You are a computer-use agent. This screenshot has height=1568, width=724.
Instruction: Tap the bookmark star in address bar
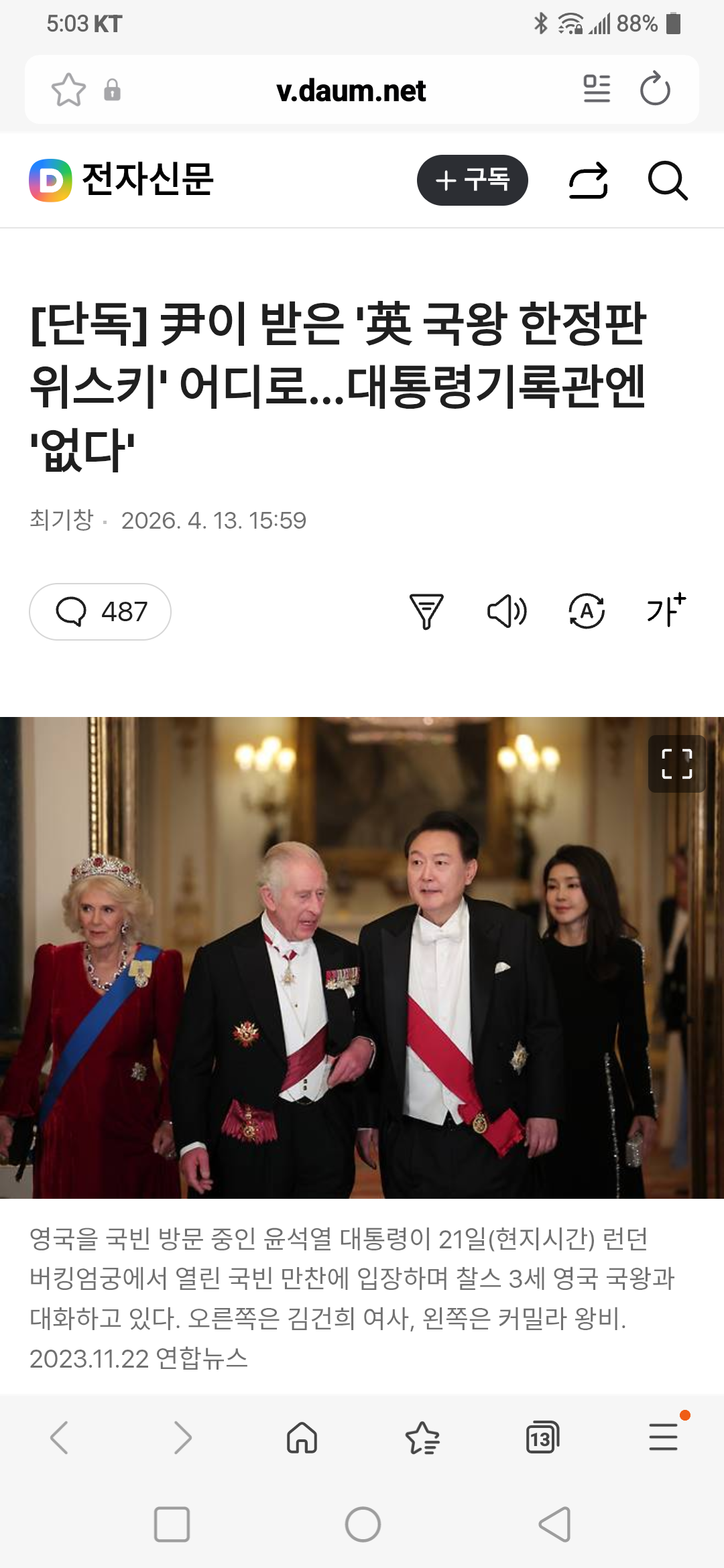tap(68, 90)
